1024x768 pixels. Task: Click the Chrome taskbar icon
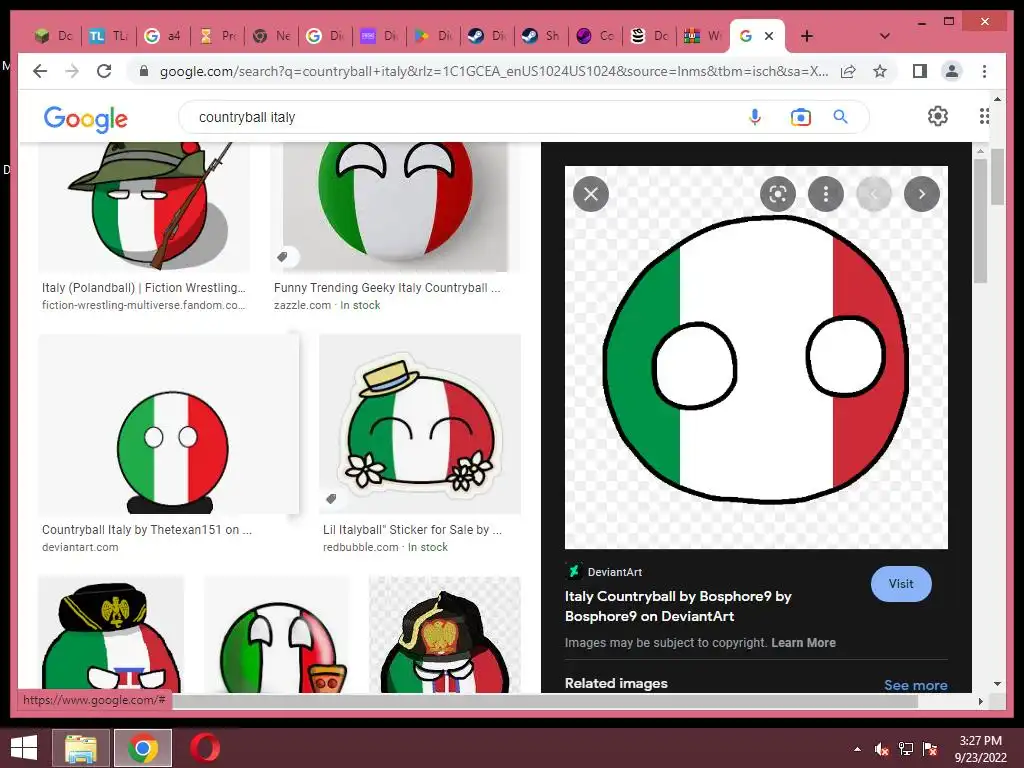[143, 748]
